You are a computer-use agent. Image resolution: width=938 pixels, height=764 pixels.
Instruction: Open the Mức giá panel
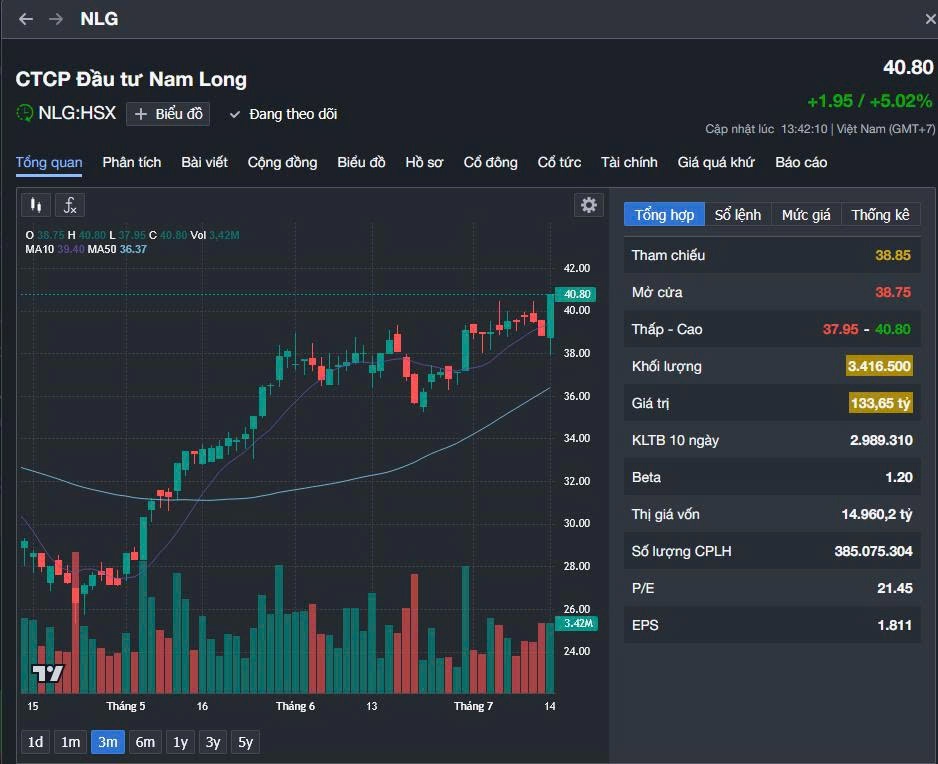click(x=806, y=214)
